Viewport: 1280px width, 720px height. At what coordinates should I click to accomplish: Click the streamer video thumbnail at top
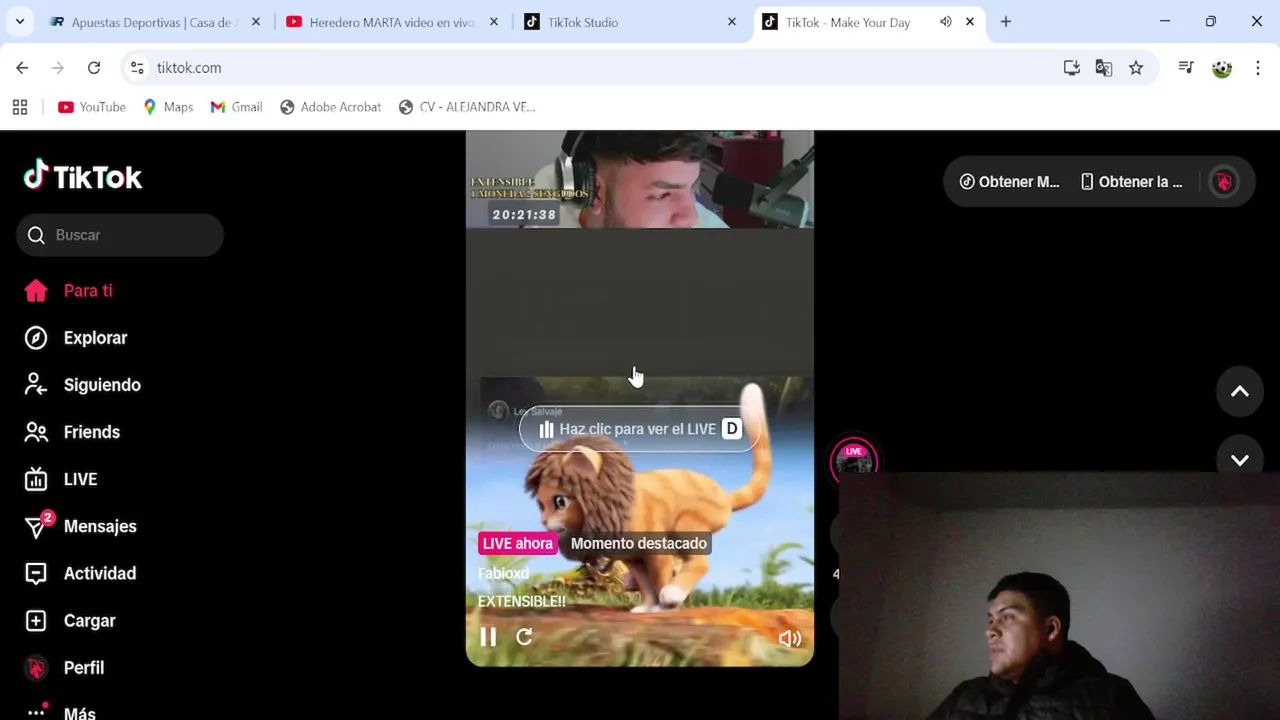(640, 179)
